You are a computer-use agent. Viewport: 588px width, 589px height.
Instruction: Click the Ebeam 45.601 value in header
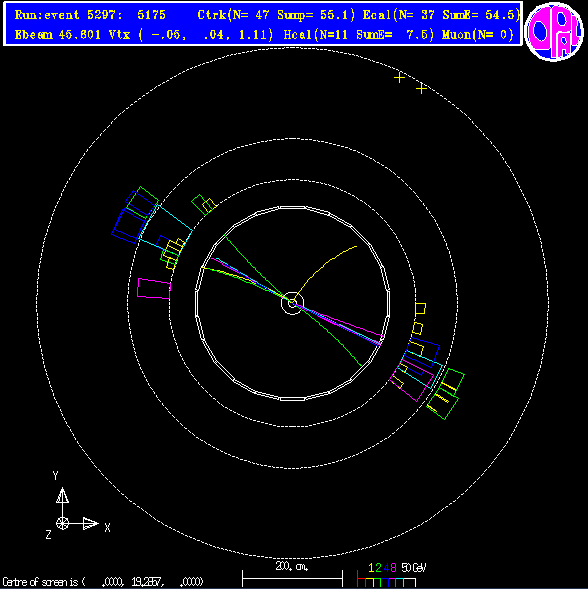point(57,35)
